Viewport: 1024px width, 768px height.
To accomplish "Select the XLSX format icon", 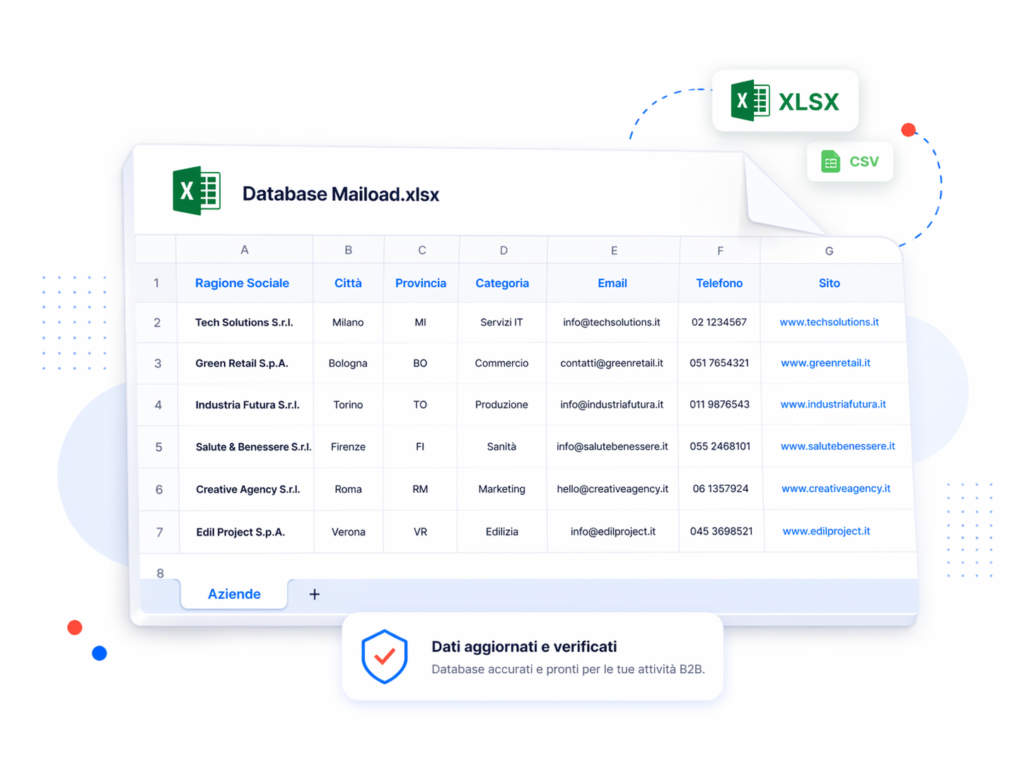I will 785,101.
